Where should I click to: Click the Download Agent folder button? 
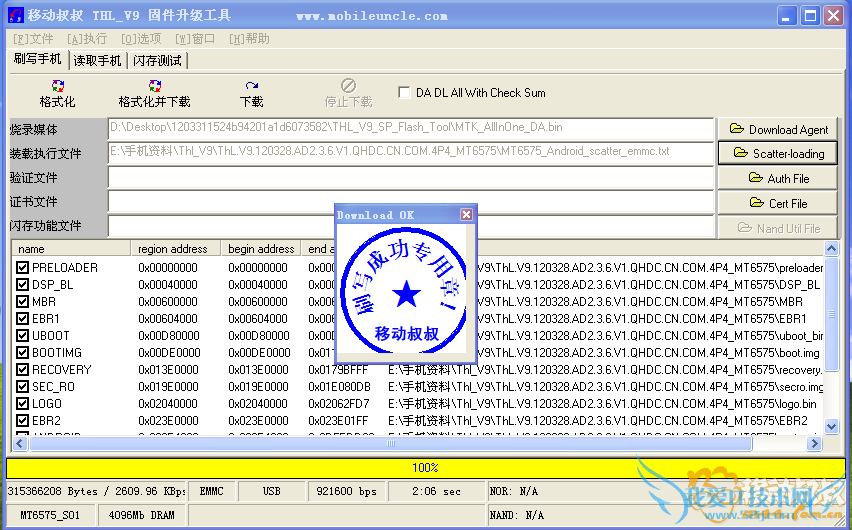tap(778, 129)
